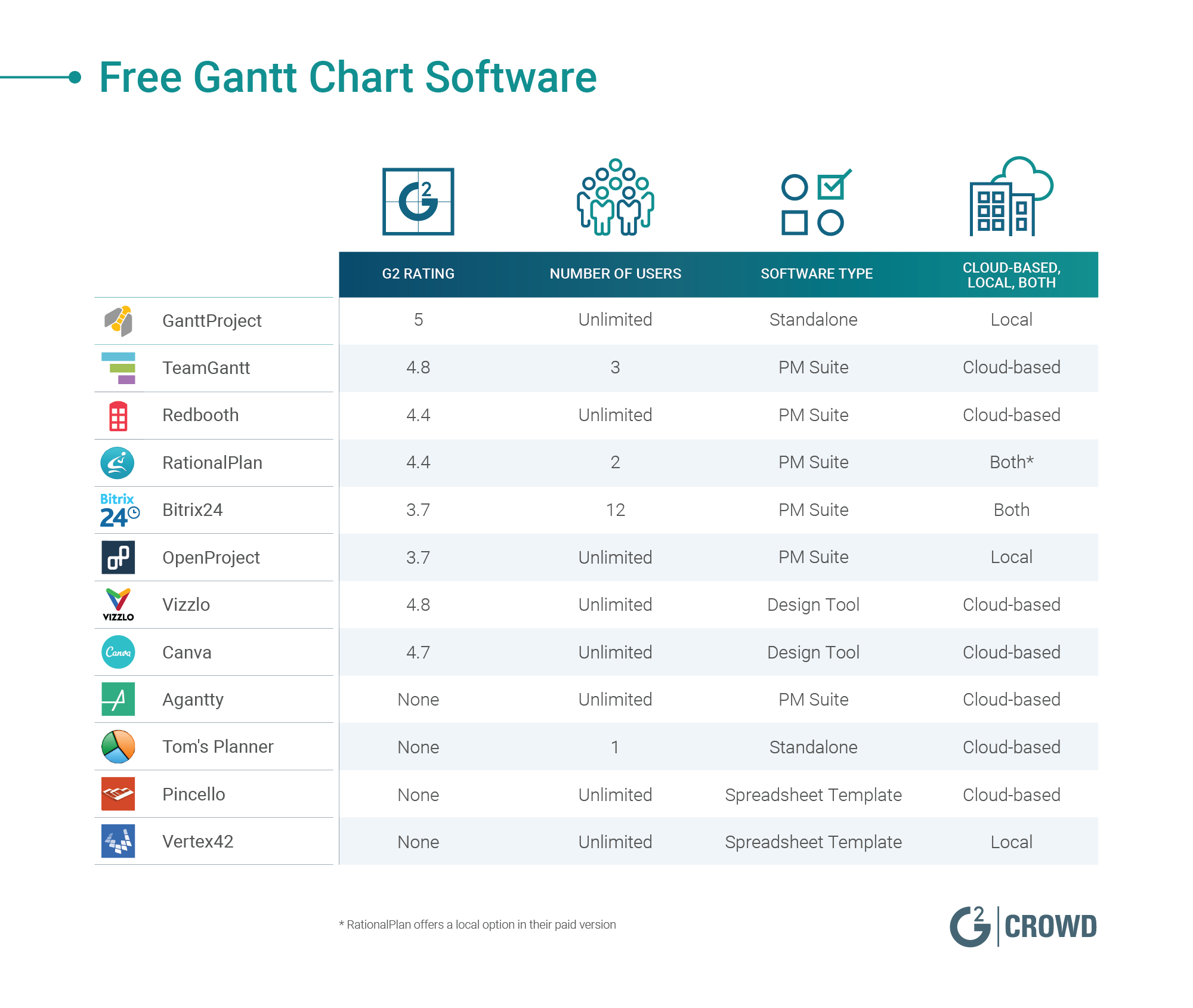Click the OpenProject application icon
This screenshot has height=1008, width=1193.
pos(119,554)
